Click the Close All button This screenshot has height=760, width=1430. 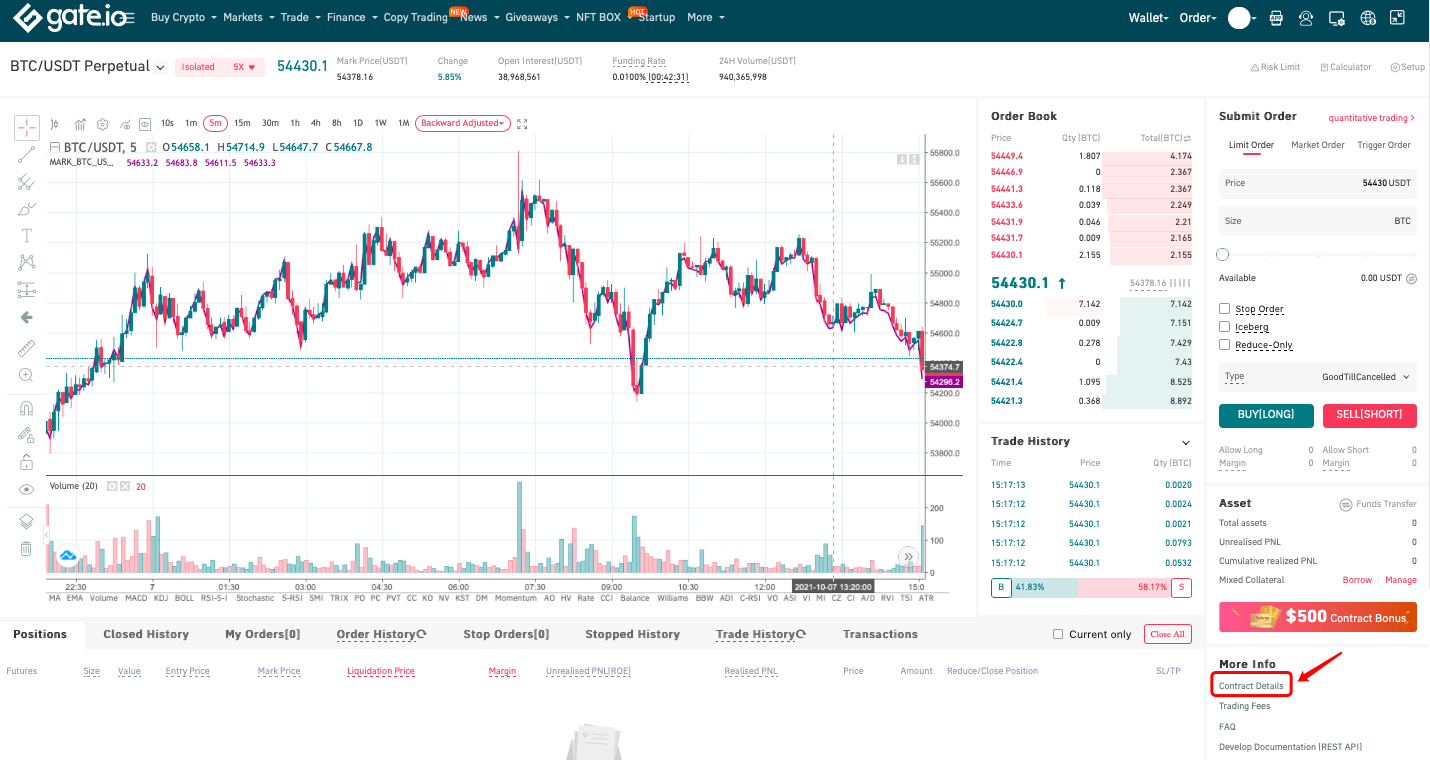click(x=1167, y=634)
